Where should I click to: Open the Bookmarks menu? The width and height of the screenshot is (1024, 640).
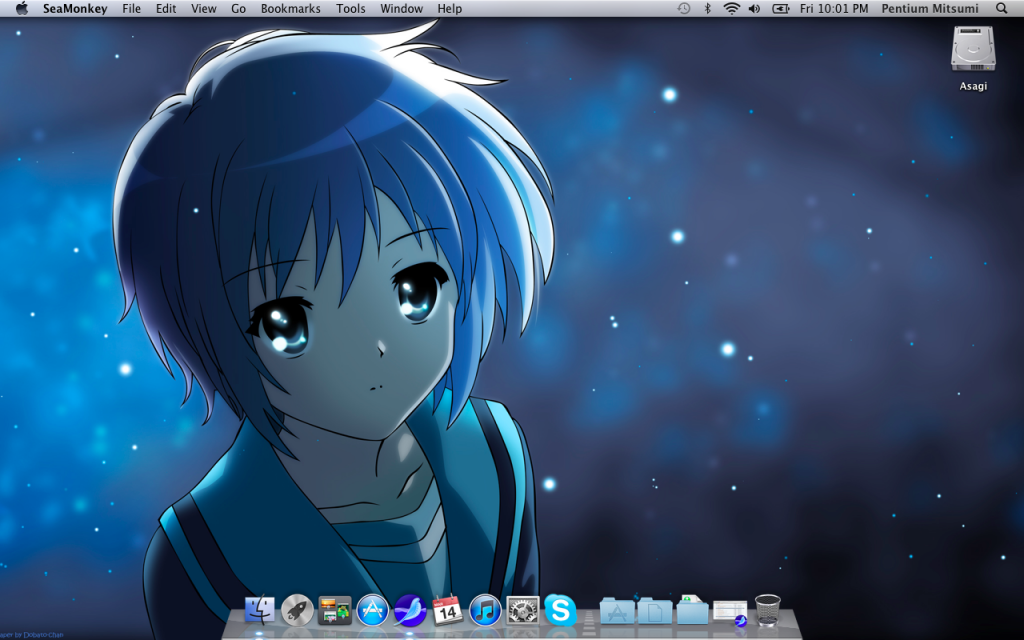(291, 8)
